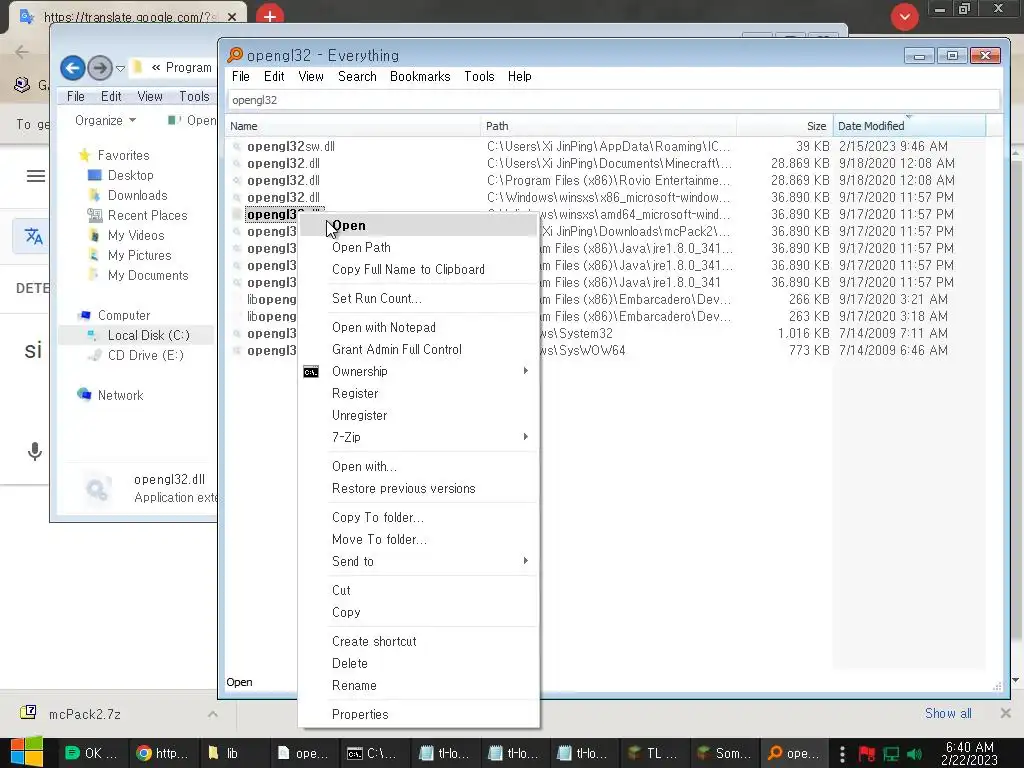Click the Chrome taskbar button
This screenshot has width=1024, height=768.
161,753
